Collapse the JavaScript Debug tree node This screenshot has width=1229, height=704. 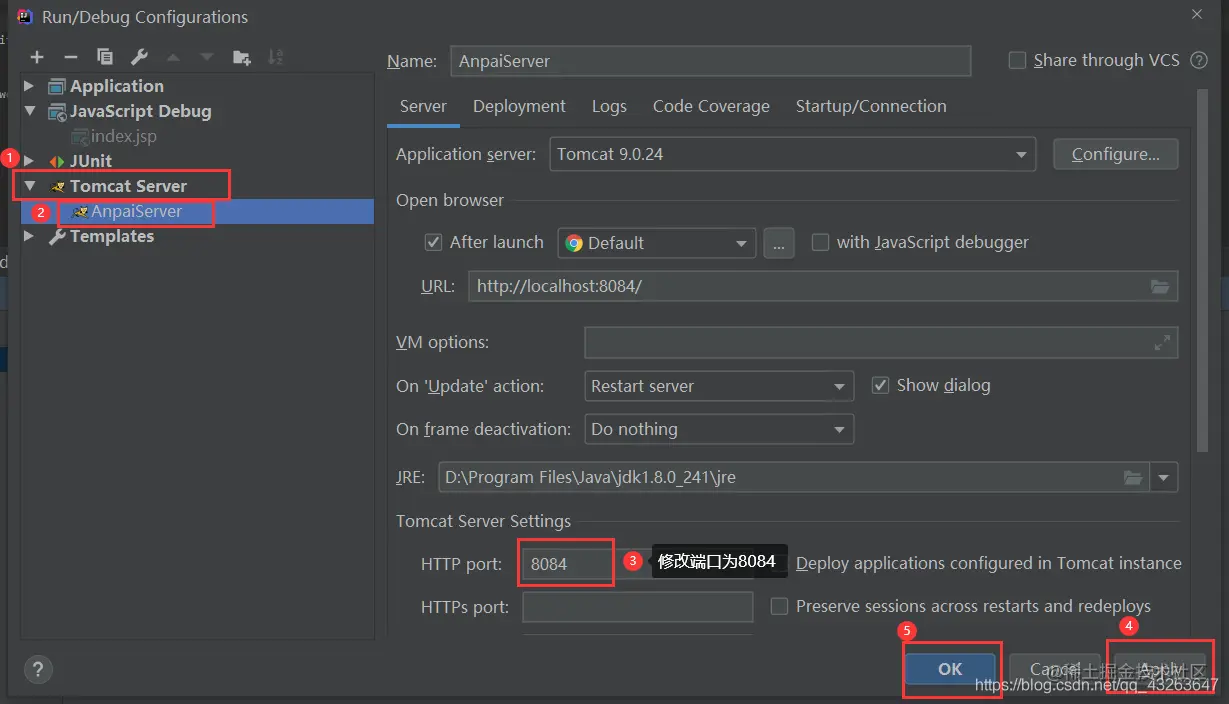pyautogui.click(x=29, y=111)
